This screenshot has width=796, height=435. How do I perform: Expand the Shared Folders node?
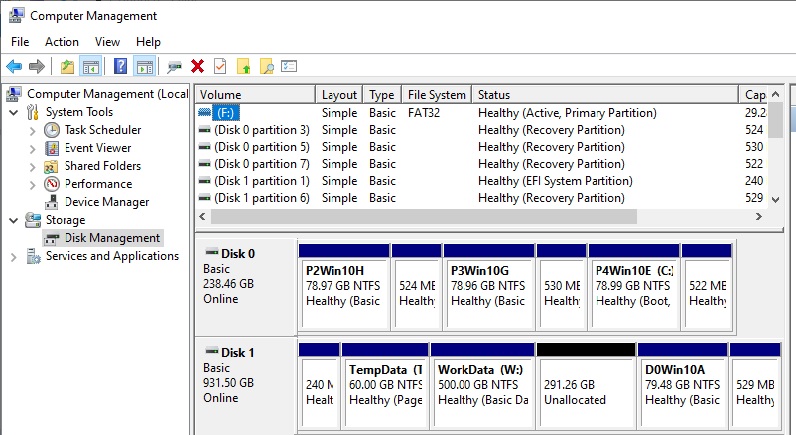32,166
